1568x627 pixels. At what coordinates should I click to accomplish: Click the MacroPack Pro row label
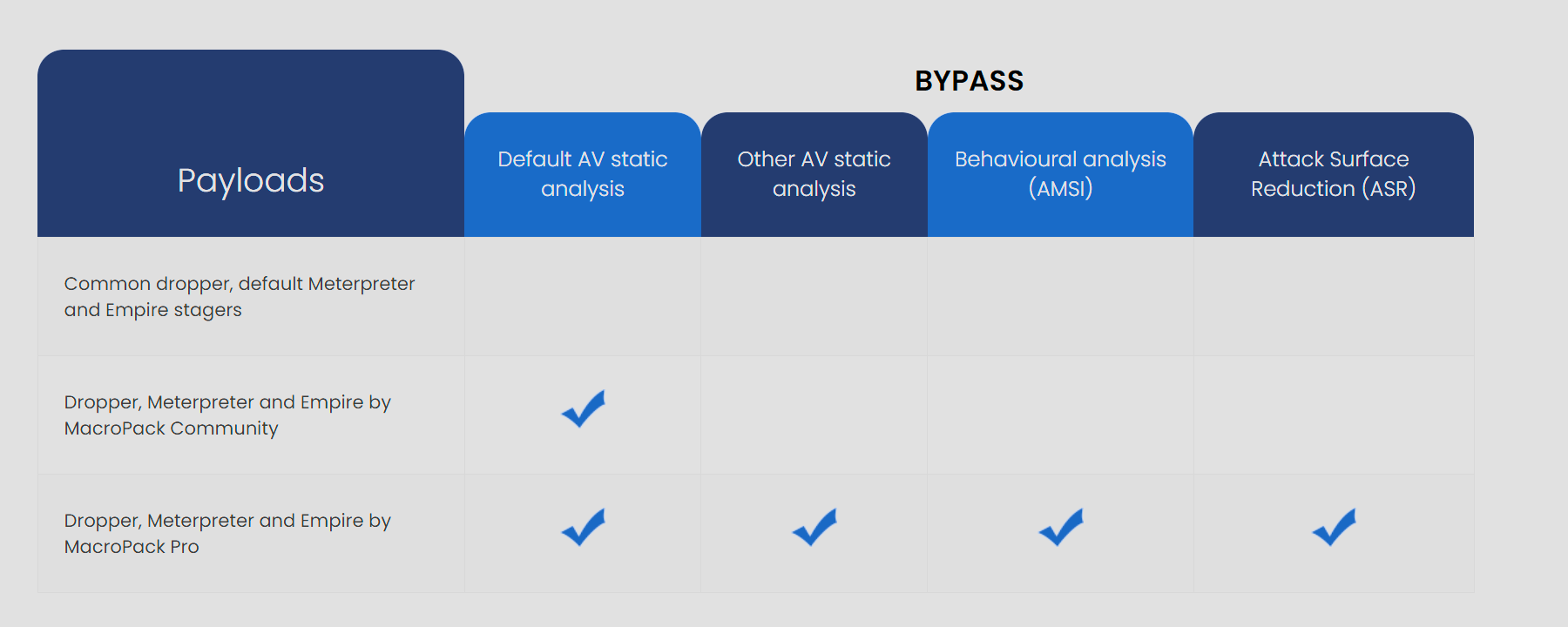point(227,534)
